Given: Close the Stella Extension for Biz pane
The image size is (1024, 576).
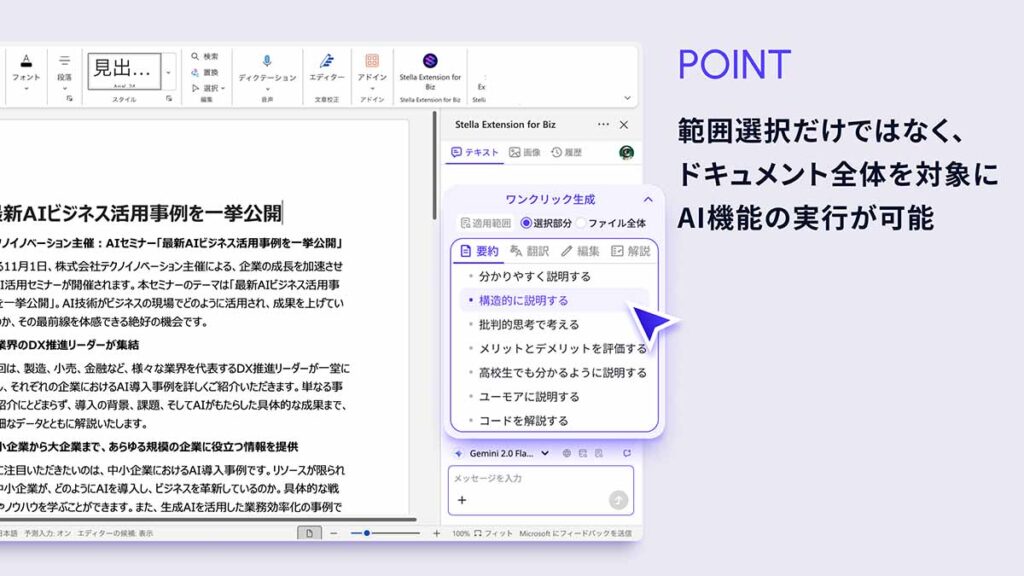Looking at the screenshot, I should tap(624, 124).
